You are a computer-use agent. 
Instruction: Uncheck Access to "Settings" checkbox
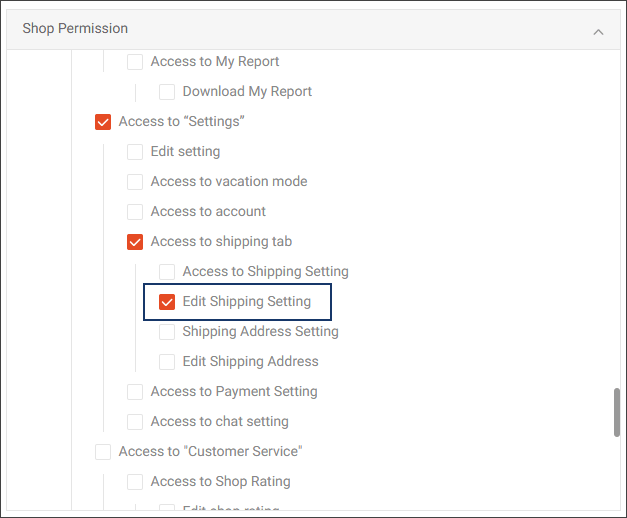[x=103, y=122]
